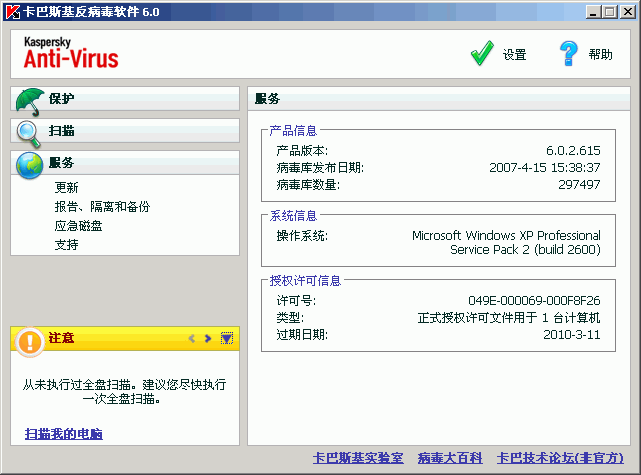Screen dimensions: 641x475
Task: Show next notification with right arrow
Action: coord(208,338)
